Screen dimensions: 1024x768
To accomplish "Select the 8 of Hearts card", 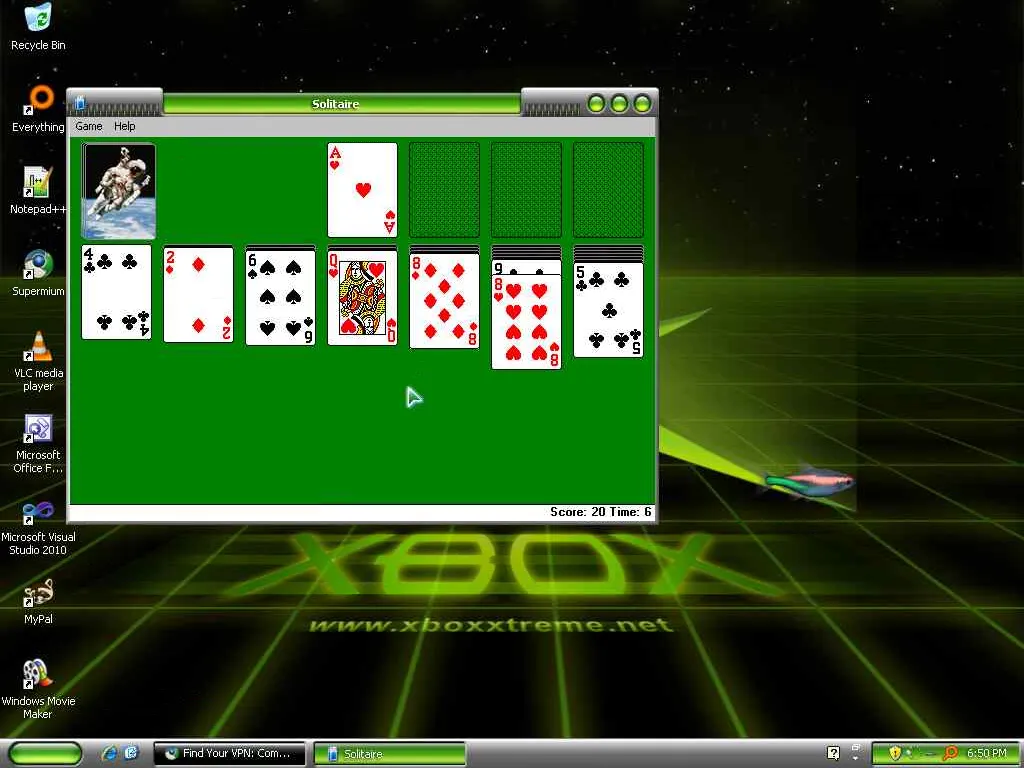I will click(x=526, y=322).
